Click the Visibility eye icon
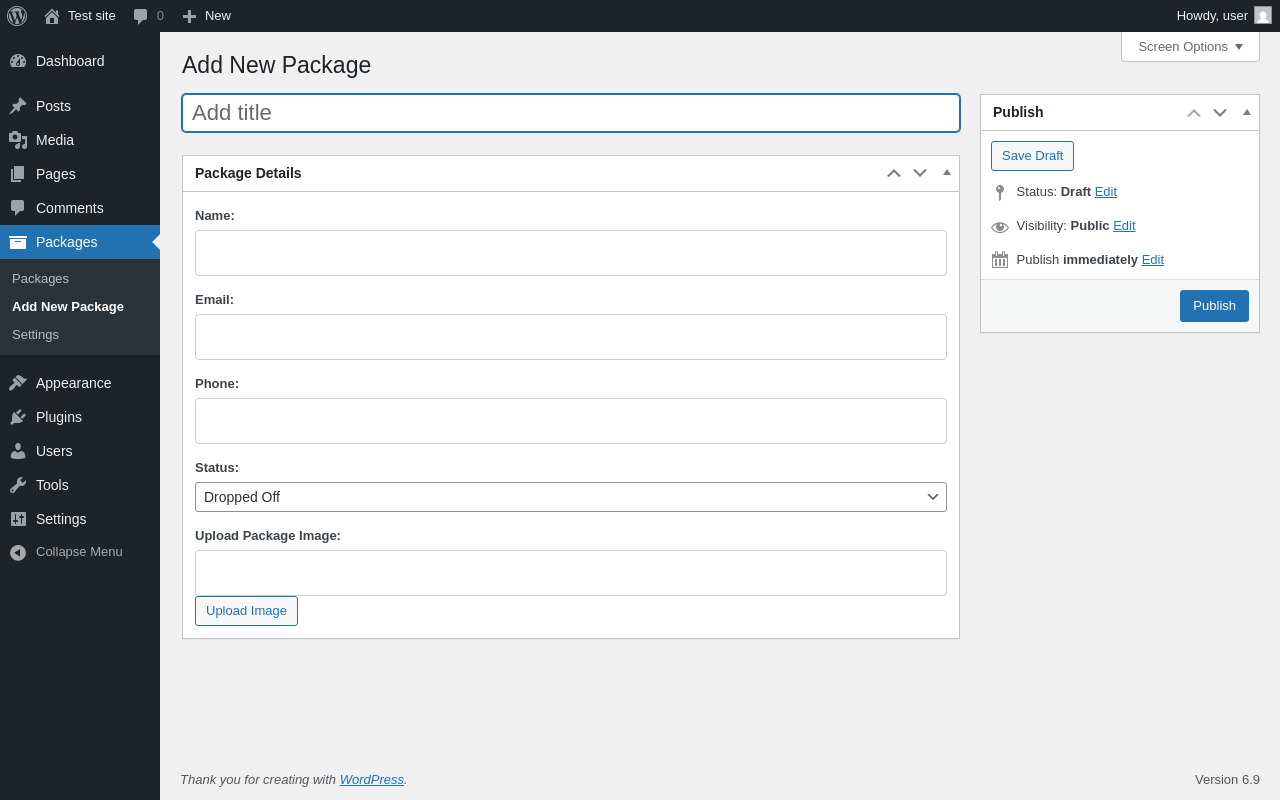 pos(1000,227)
